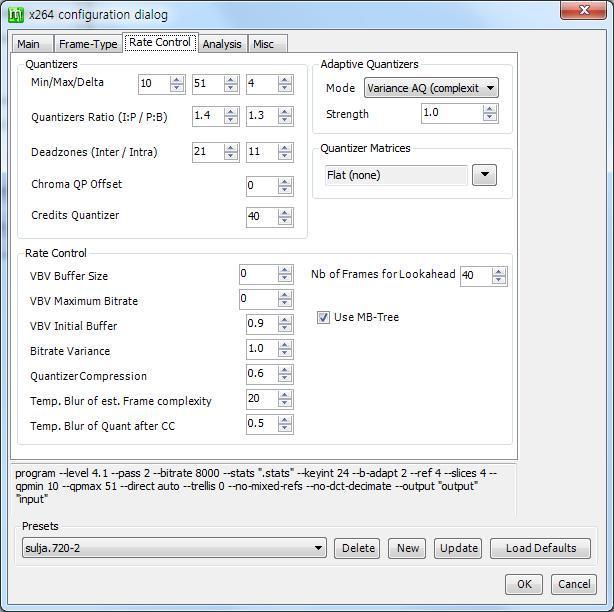Screen dimensions: 614x612
Task: Click the Bitrate Variance field showing 1.0
Action: 262,349
